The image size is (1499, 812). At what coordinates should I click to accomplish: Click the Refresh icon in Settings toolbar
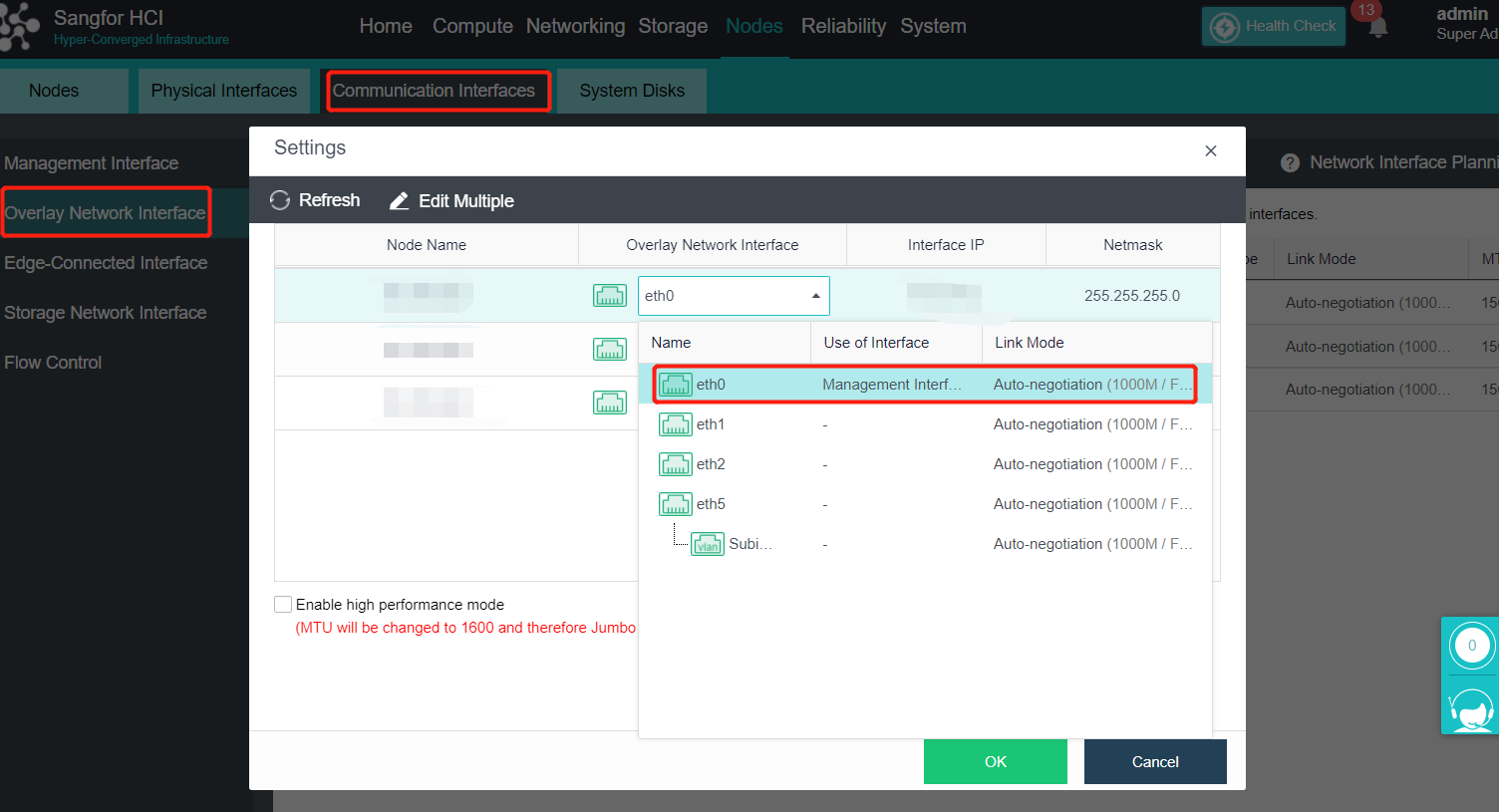pos(280,200)
